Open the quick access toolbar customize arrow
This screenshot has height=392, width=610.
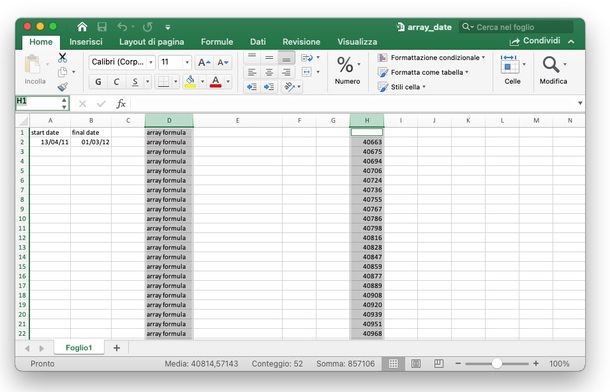168,27
